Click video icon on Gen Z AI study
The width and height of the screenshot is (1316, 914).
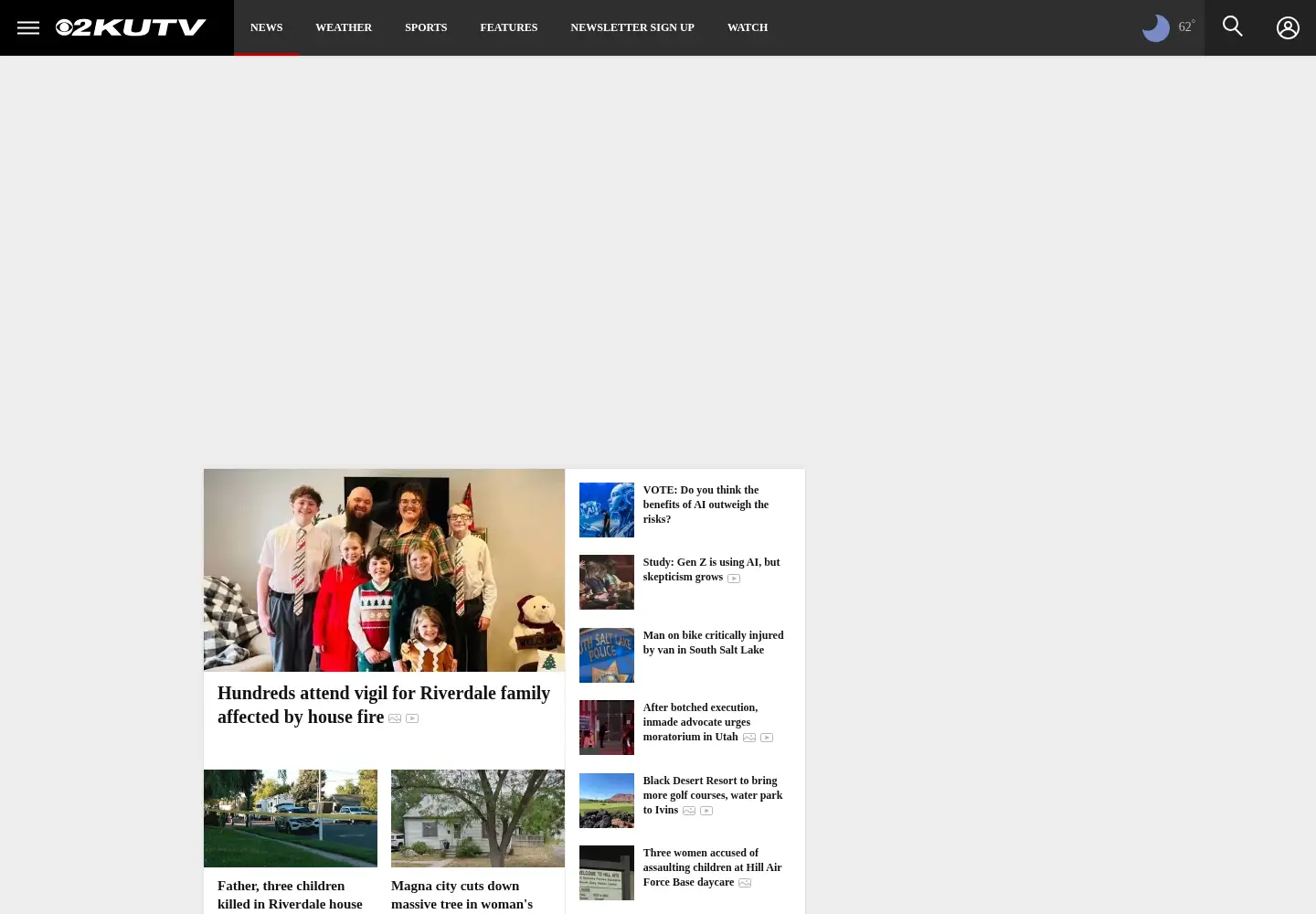tap(734, 579)
